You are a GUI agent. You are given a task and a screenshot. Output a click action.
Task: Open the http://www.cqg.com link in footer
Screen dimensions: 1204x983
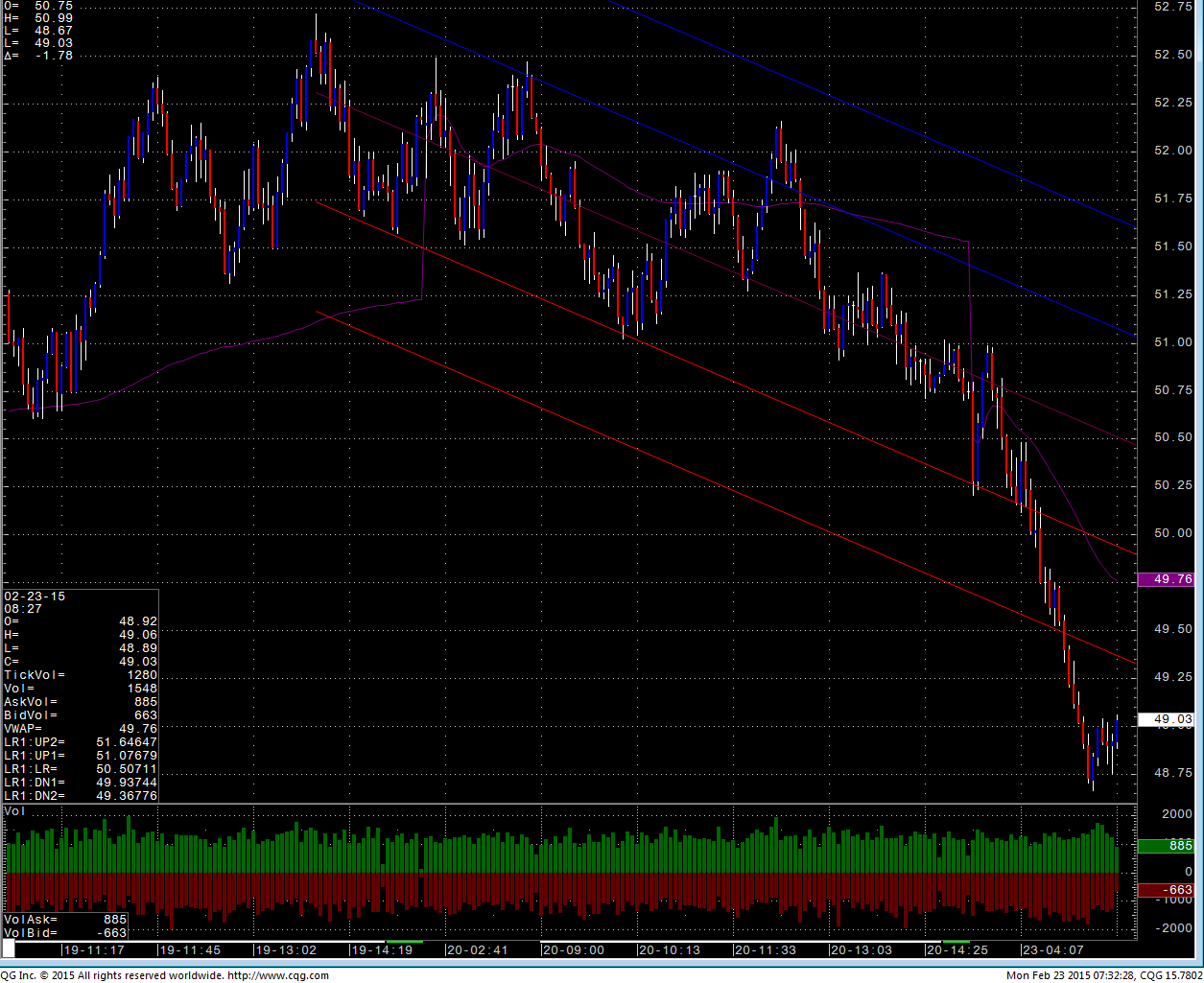click(277, 975)
